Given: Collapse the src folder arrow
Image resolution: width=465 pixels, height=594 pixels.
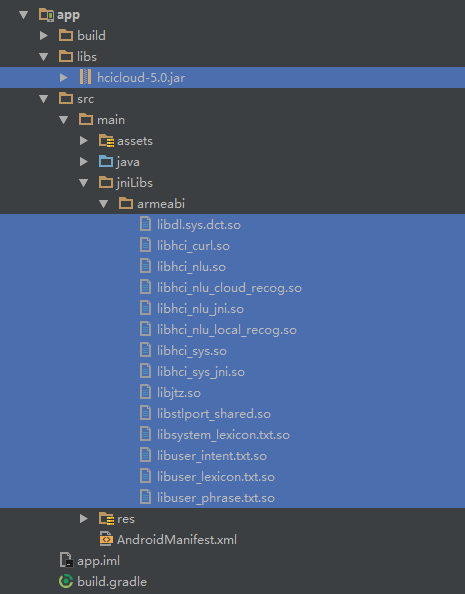Looking at the screenshot, I should pos(44,99).
